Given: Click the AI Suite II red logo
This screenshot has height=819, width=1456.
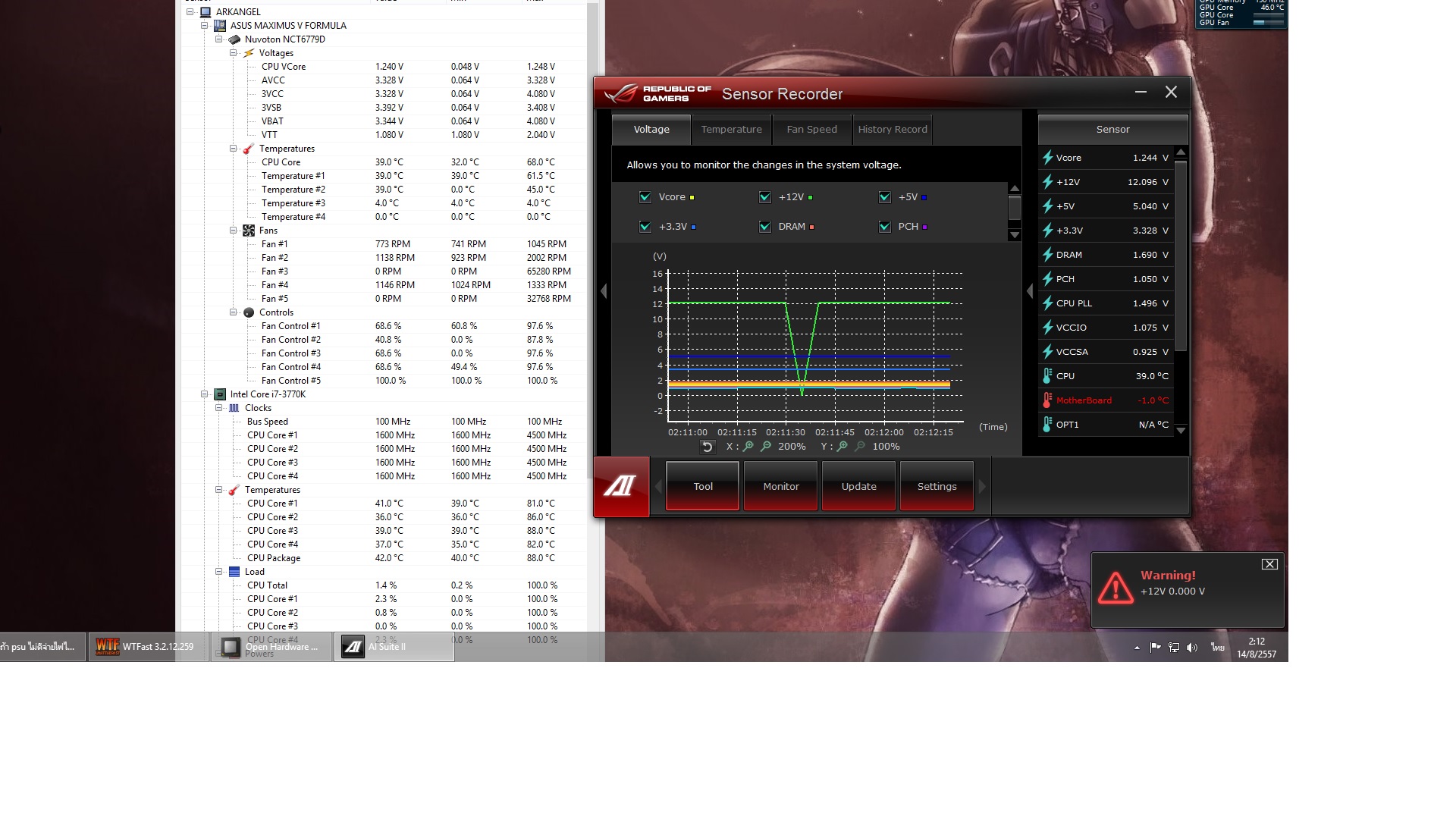Looking at the screenshot, I should [x=621, y=486].
